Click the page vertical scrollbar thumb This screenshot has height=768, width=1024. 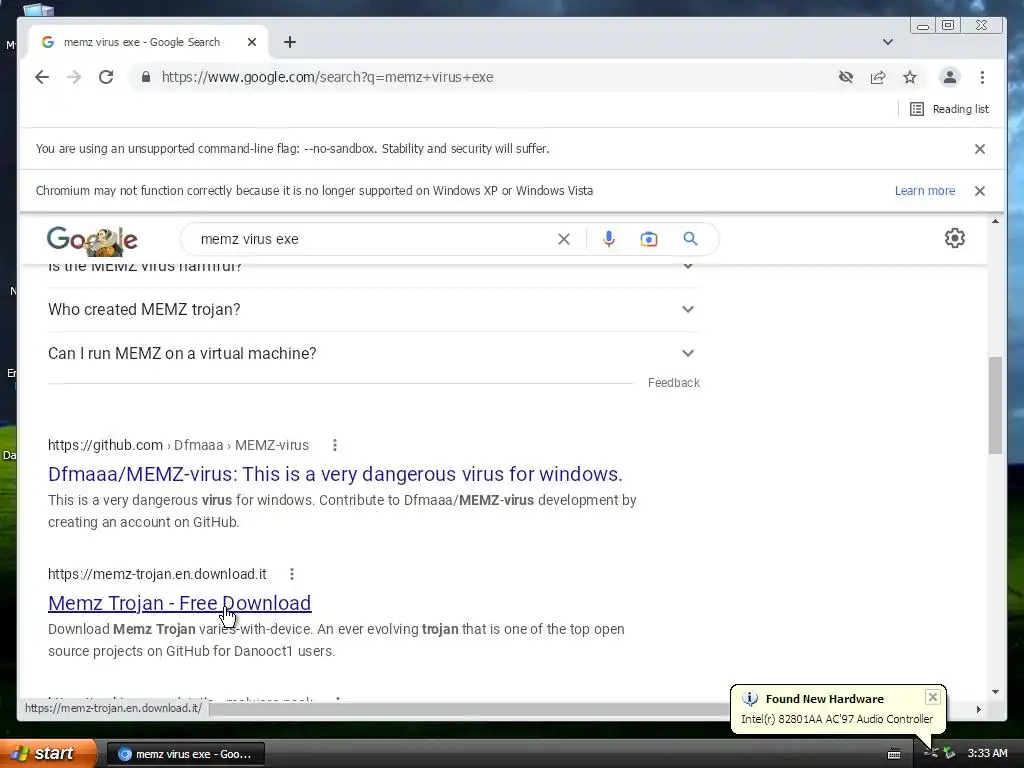pyautogui.click(x=995, y=405)
